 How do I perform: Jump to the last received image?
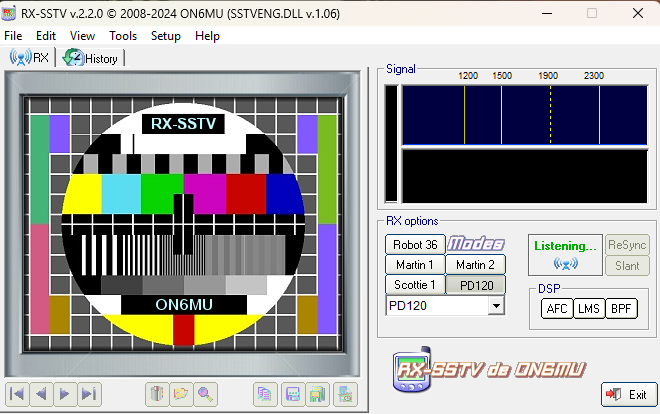(x=89, y=394)
